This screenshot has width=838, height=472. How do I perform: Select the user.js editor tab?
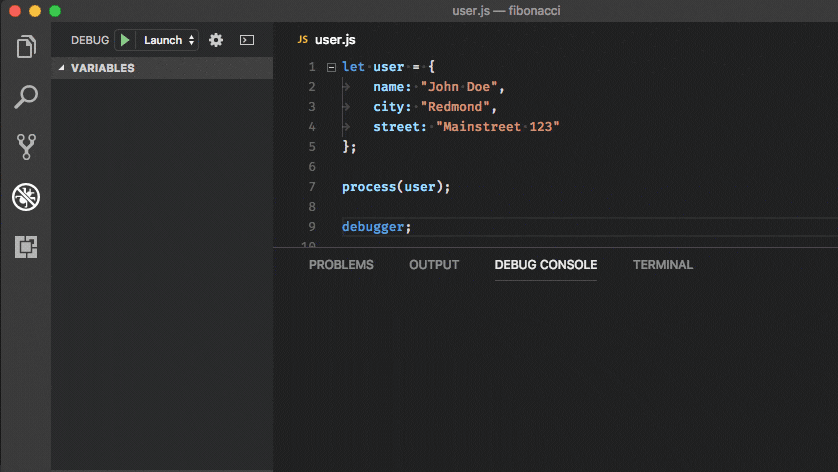334,40
